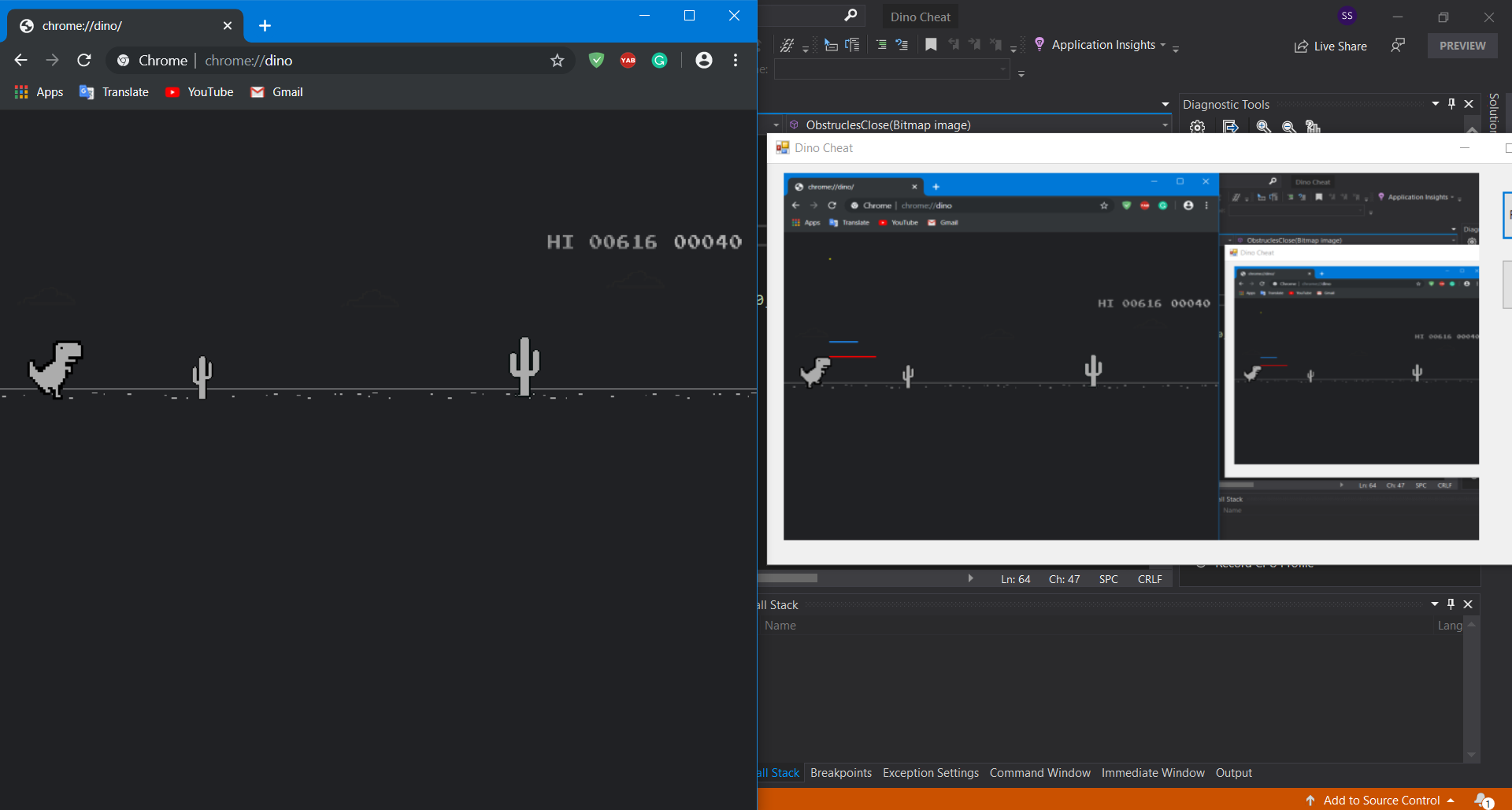1512x810 pixels.
Task: Open the Apps bookmark shortcut
Action: 39,92
